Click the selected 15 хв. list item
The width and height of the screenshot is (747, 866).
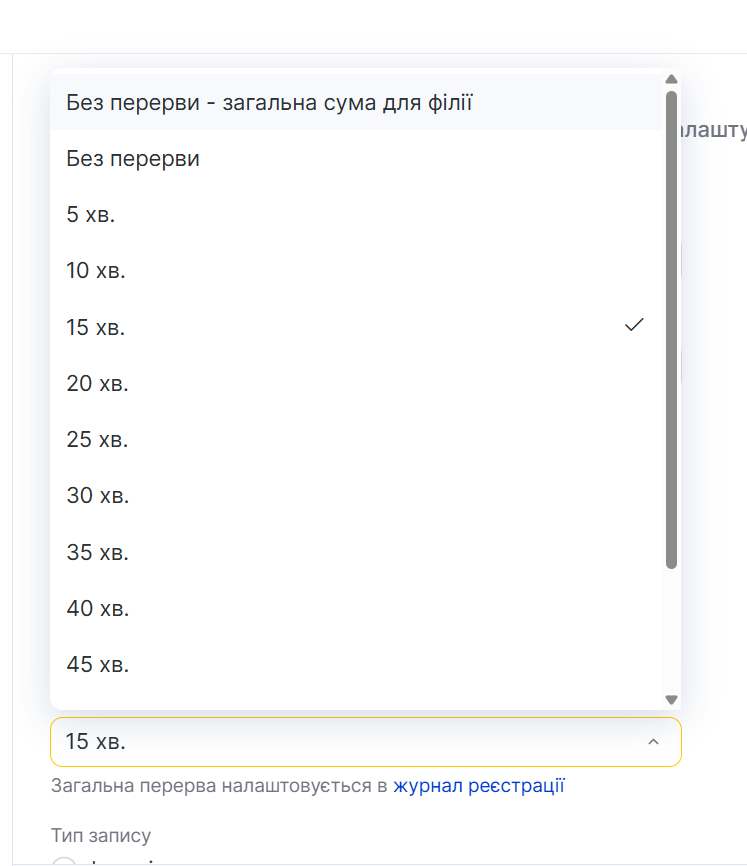tap(300, 327)
